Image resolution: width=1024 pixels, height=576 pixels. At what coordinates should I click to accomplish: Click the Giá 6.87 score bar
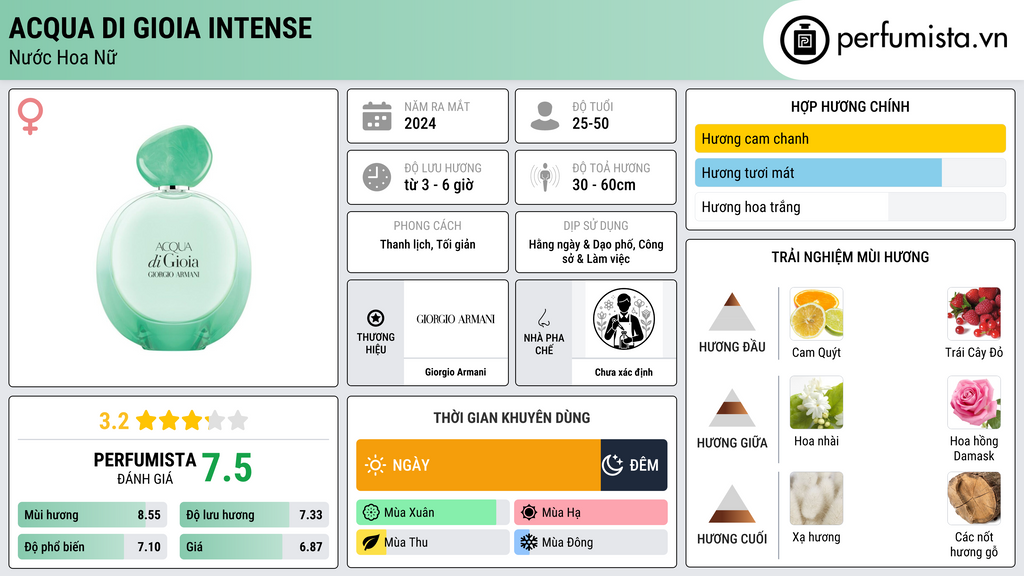point(254,547)
